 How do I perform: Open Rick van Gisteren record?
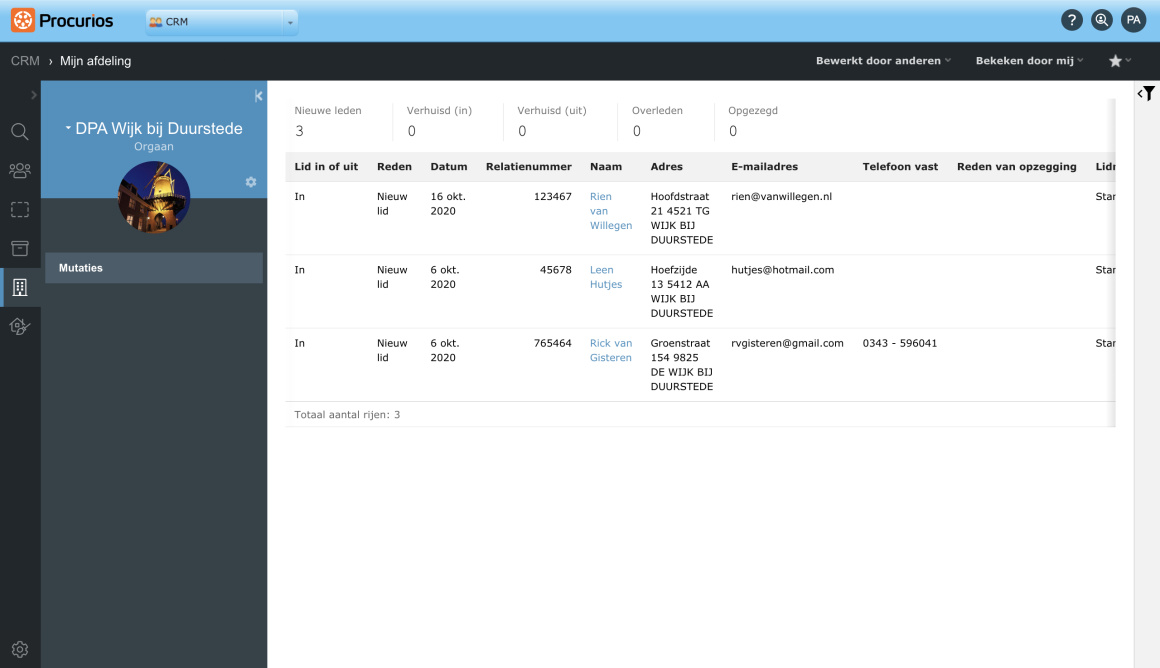coord(610,350)
